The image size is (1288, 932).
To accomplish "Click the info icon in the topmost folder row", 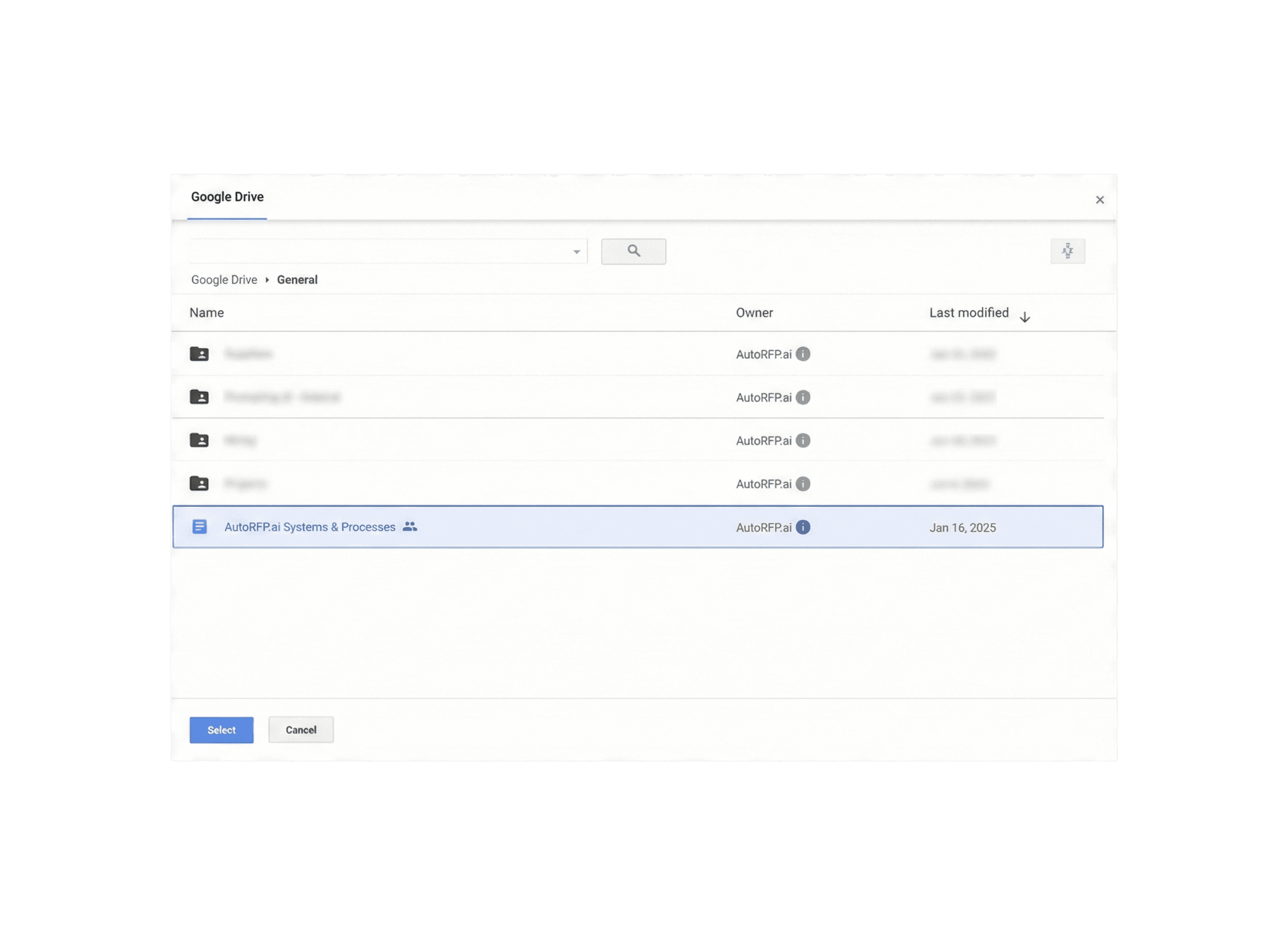I will click(802, 354).
